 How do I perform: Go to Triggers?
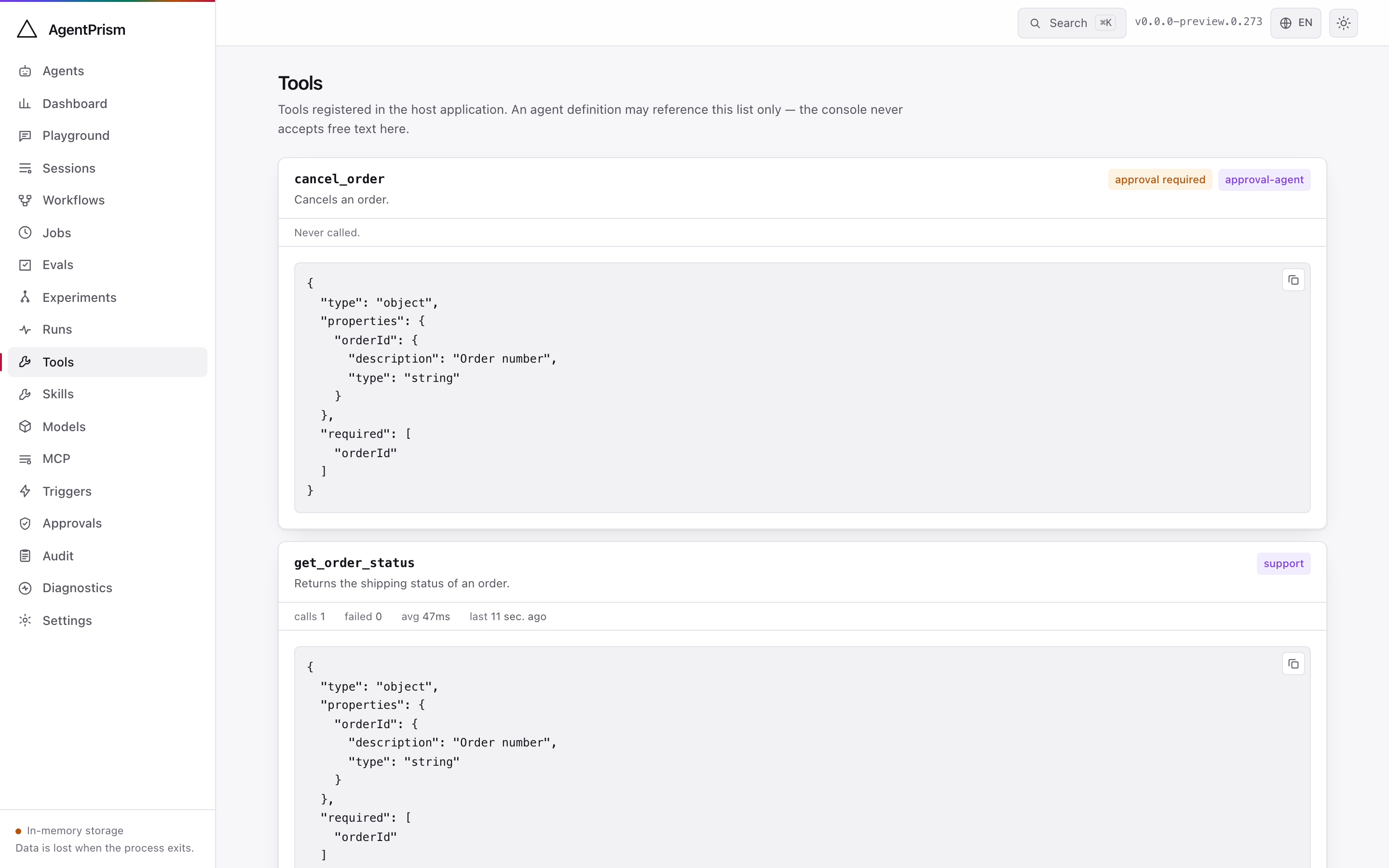(108, 491)
